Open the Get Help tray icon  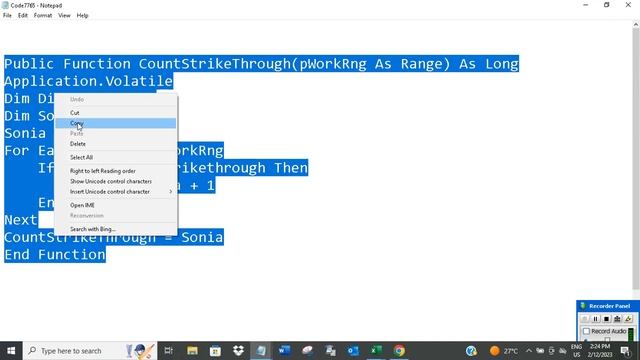tap(471, 351)
